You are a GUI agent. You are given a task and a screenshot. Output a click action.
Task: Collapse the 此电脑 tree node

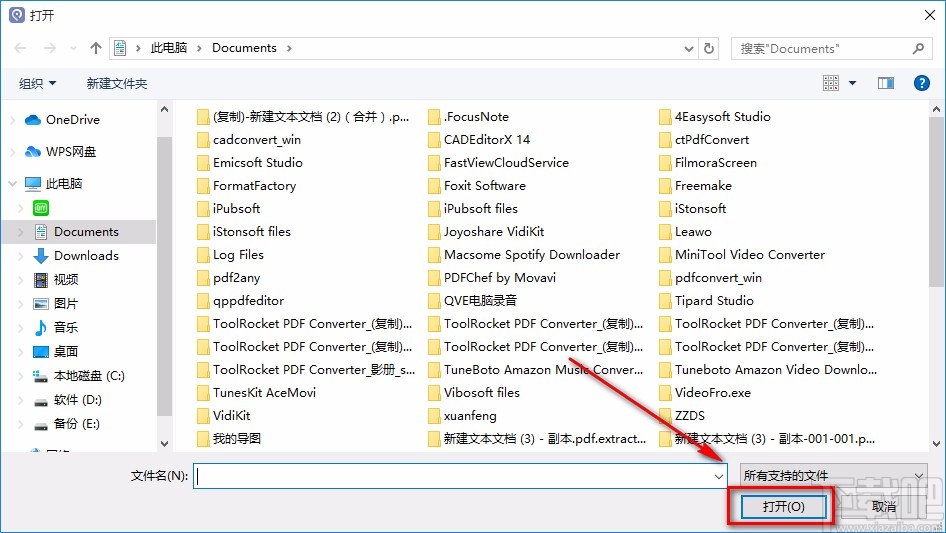[12, 184]
